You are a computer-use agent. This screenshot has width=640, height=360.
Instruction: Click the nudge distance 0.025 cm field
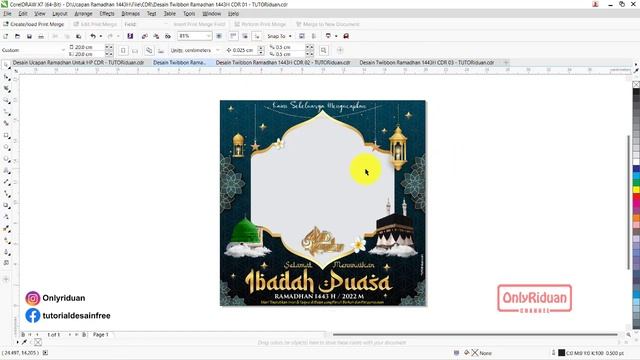click(243, 50)
